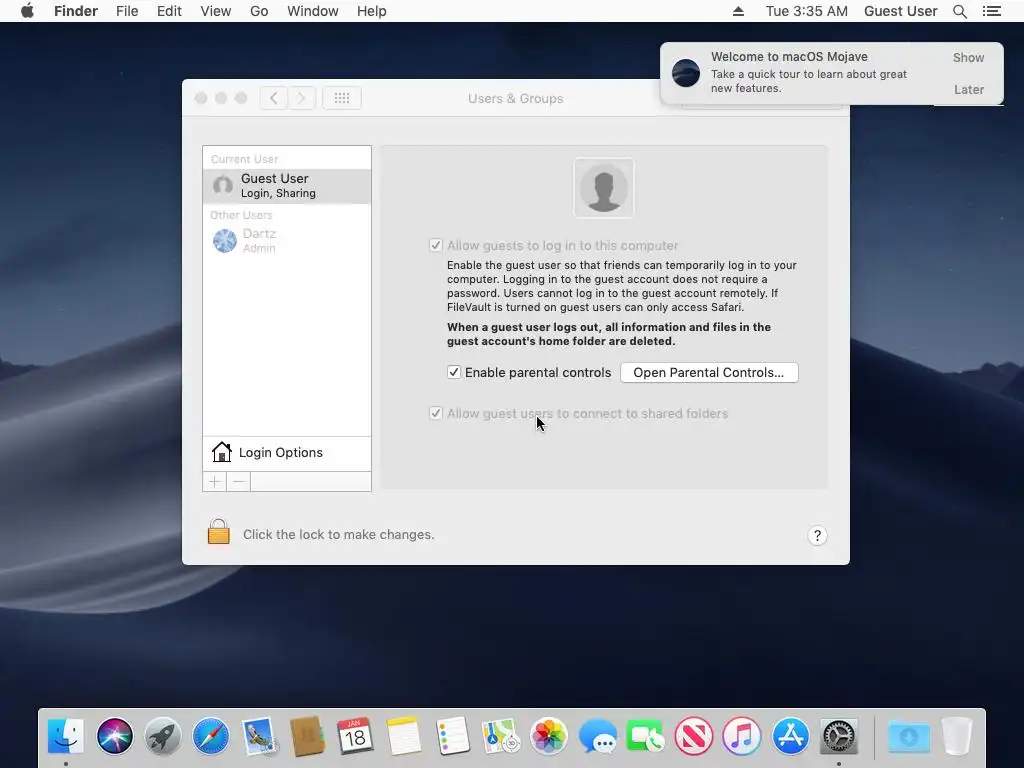Click the Mojave notification icon
The image size is (1024, 768).
point(686,72)
